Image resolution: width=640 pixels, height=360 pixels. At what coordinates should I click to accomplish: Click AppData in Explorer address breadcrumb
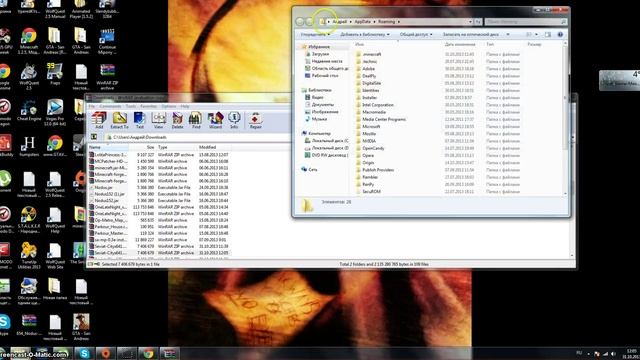coord(362,22)
